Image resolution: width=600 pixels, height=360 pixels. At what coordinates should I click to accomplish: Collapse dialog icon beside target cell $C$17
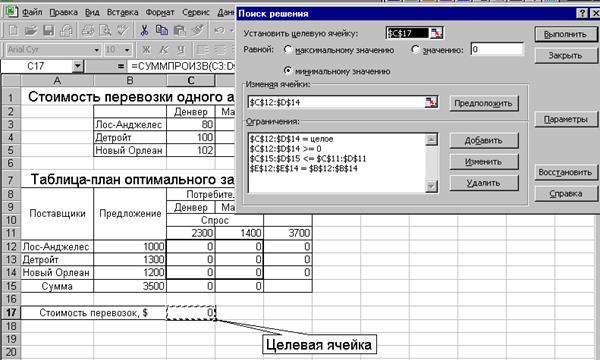[x=436, y=33]
